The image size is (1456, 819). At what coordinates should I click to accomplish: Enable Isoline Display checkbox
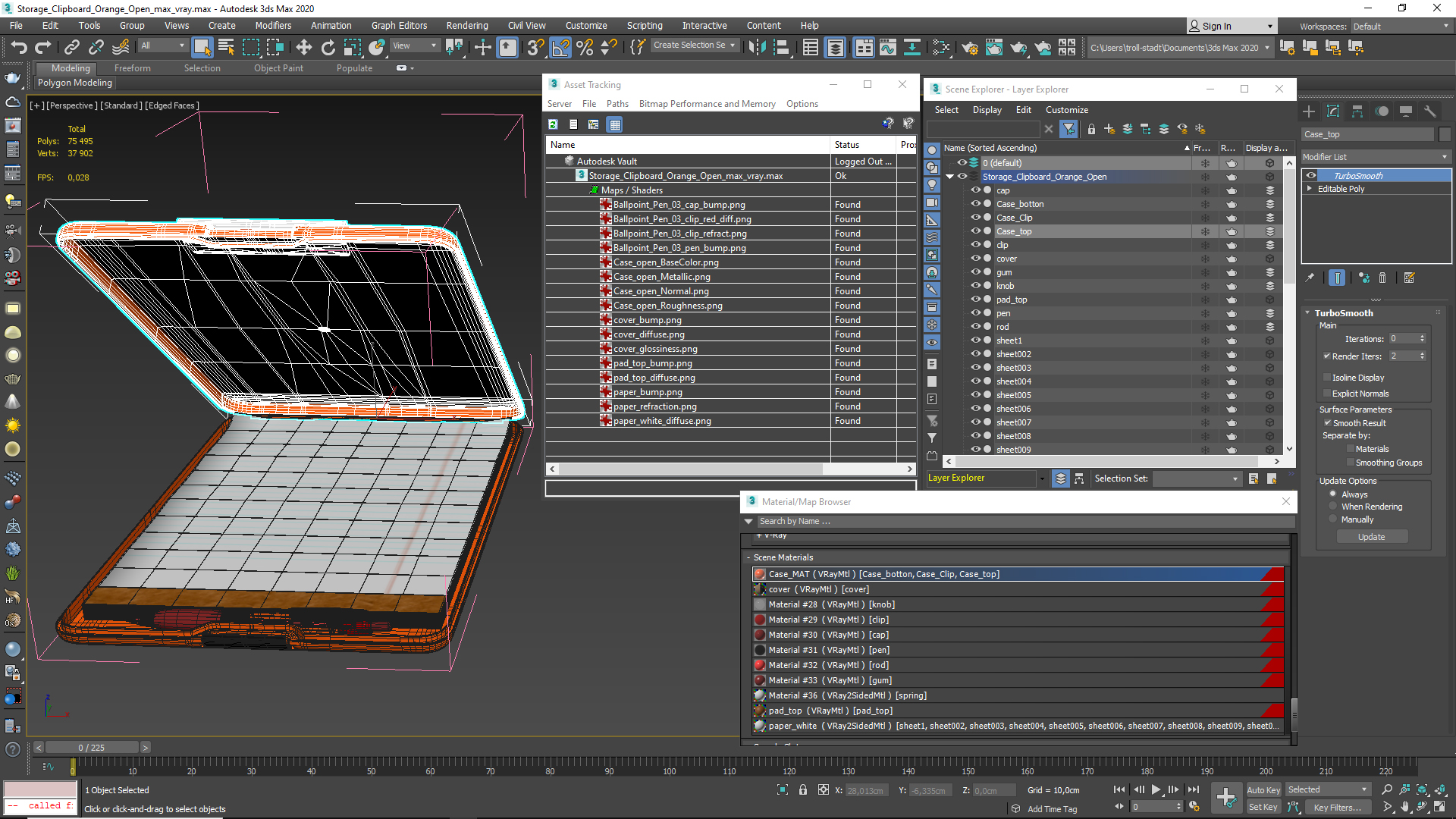(x=1327, y=377)
